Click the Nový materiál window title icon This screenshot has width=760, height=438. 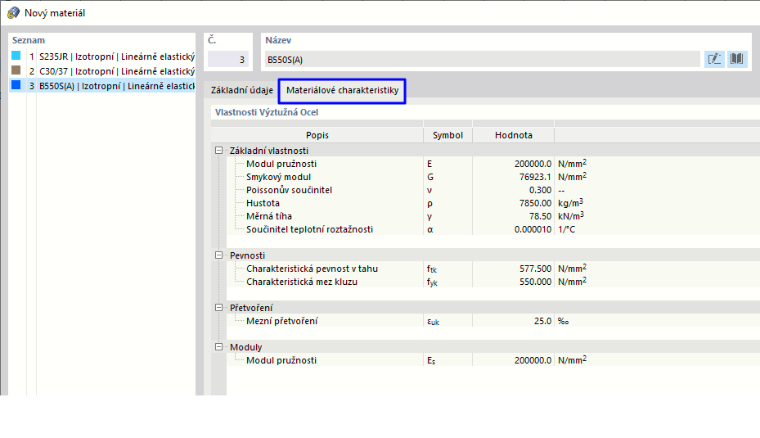13,13
